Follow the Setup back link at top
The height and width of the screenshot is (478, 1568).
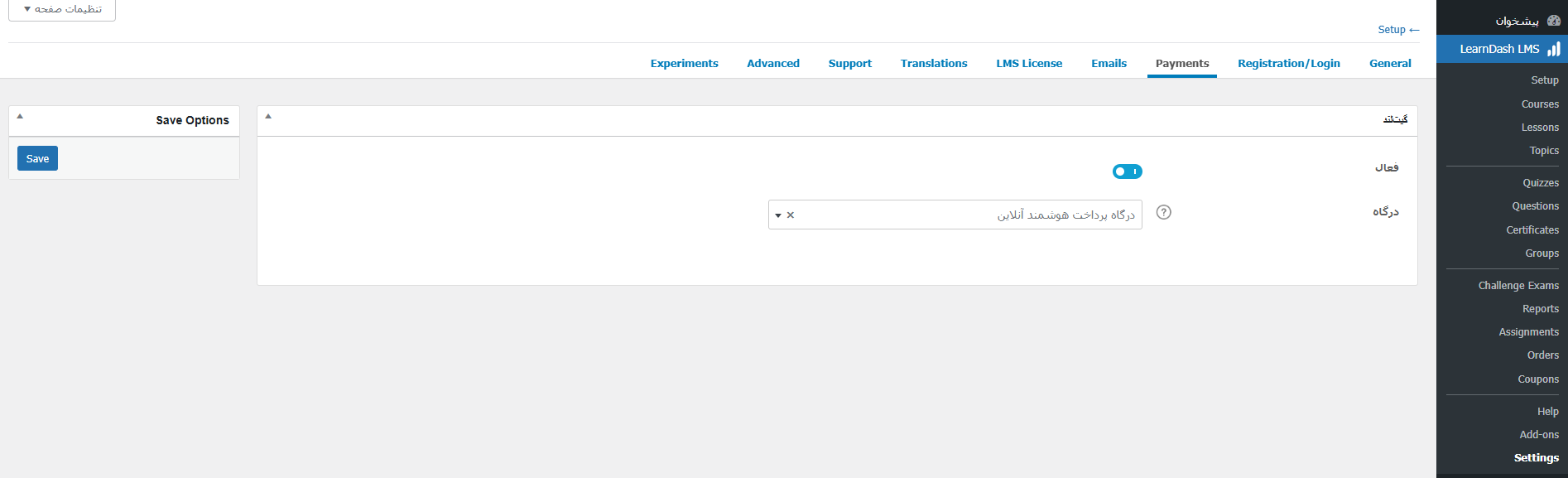(x=1398, y=30)
